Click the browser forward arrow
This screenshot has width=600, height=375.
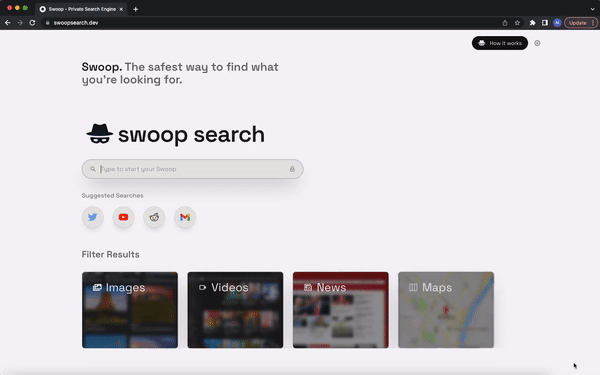tap(20, 23)
